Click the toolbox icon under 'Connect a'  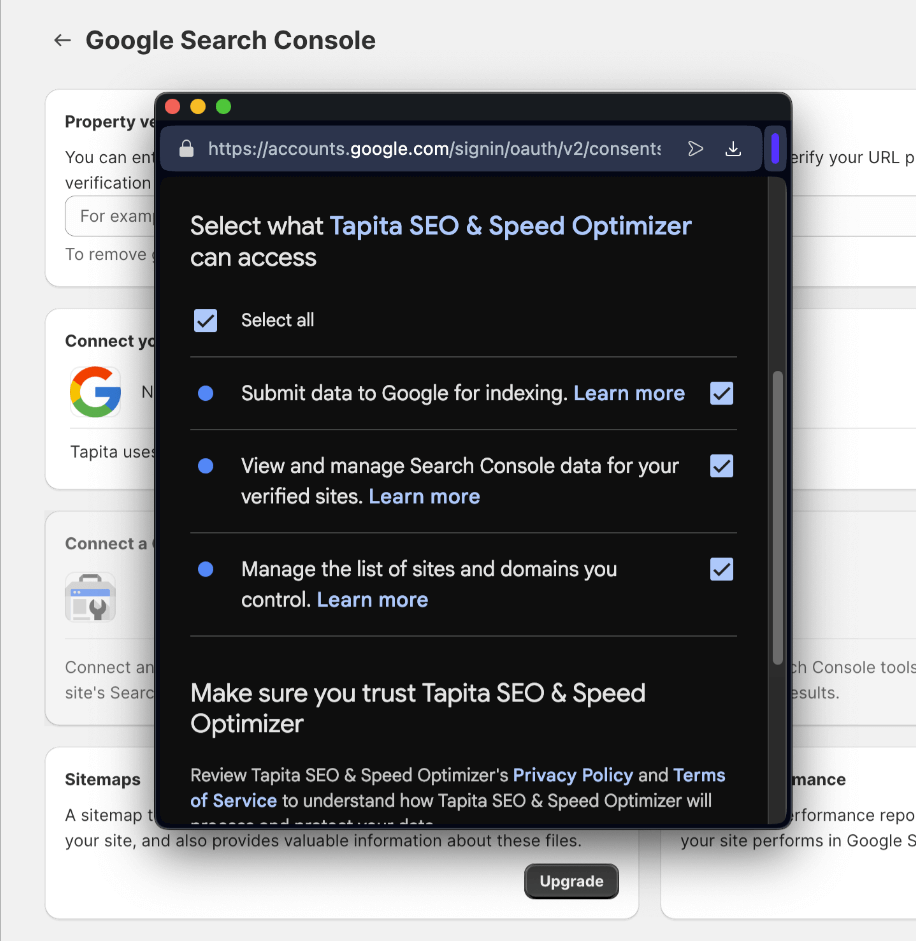(x=90, y=596)
